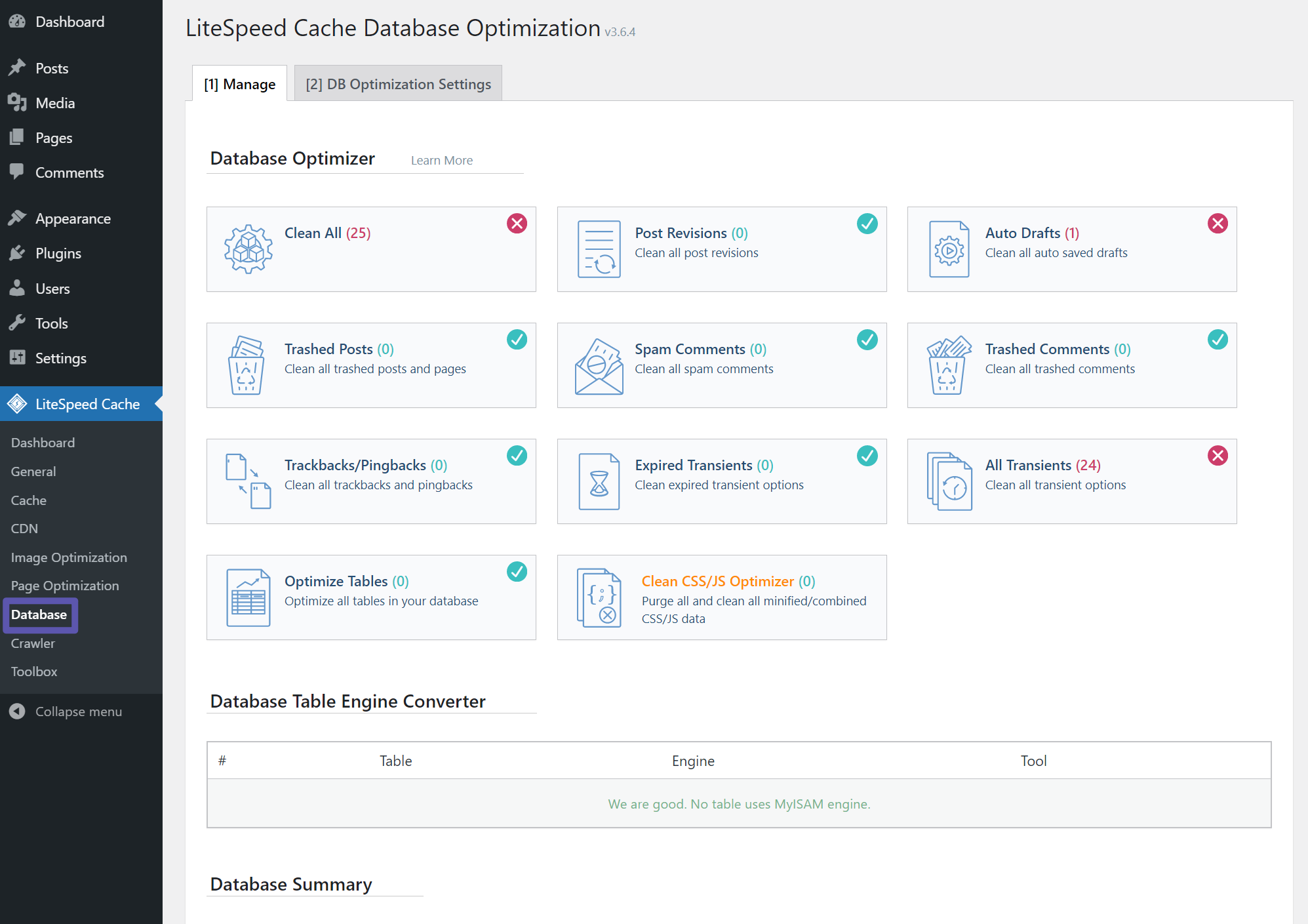Click the Clean All (25) link
The width and height of the screenshot is (1308, 924).
click(x=327, y=233)
